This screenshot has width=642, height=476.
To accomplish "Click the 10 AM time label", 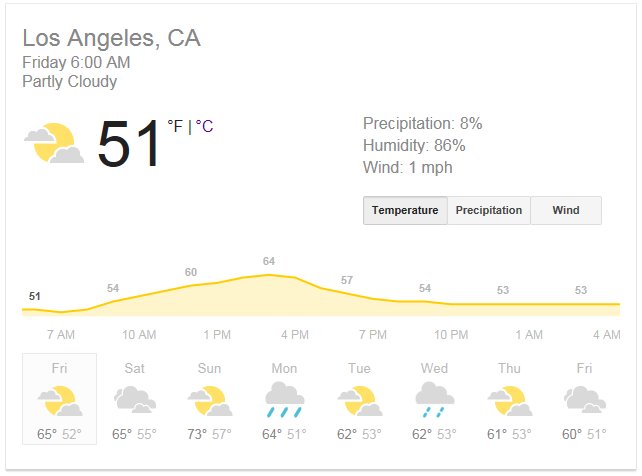I will click(x=139, y=335).
